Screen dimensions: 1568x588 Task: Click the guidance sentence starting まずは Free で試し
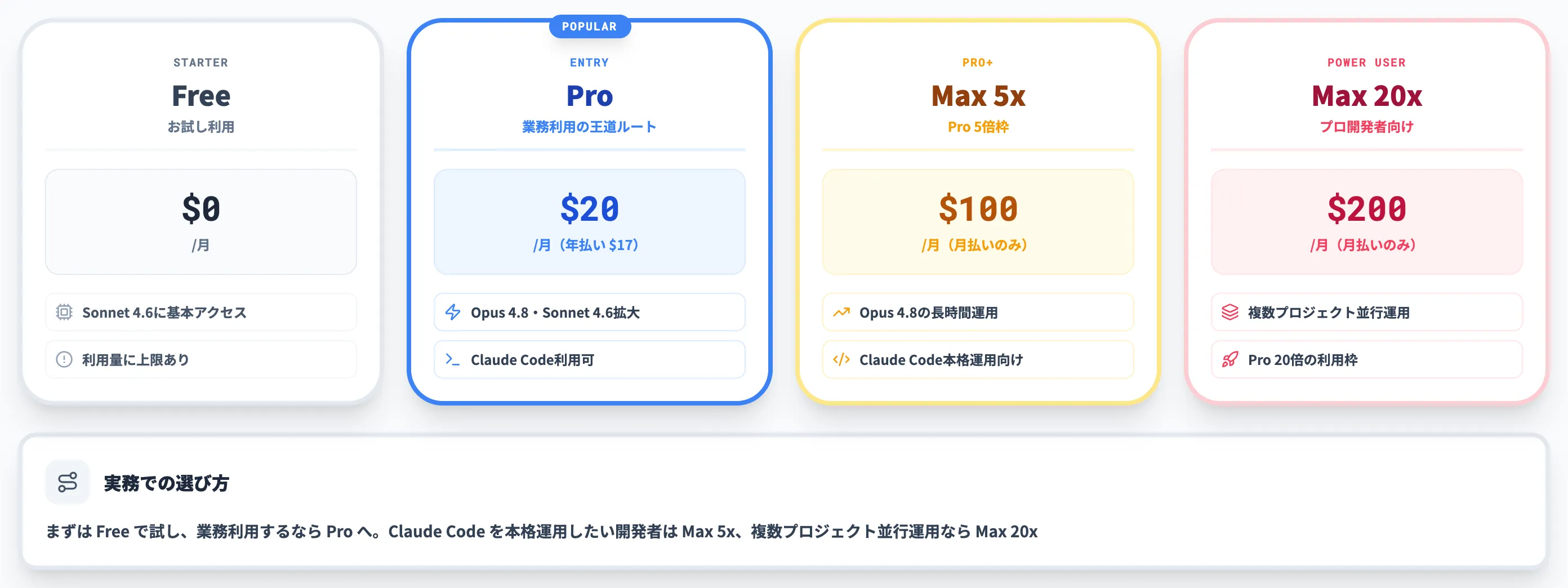[542, 531]
